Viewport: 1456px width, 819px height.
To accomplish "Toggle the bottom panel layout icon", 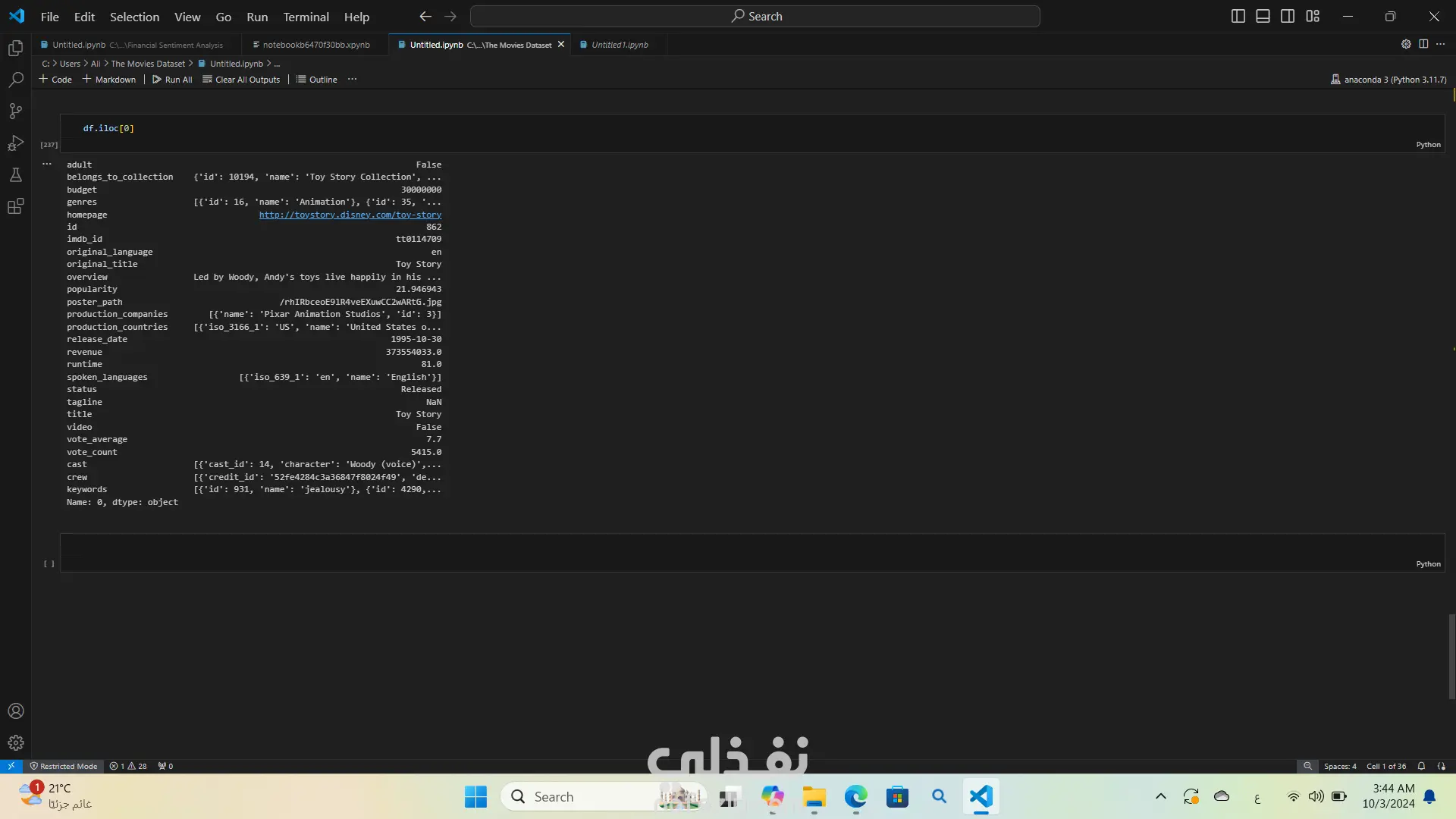I will tap(1263, 16).
